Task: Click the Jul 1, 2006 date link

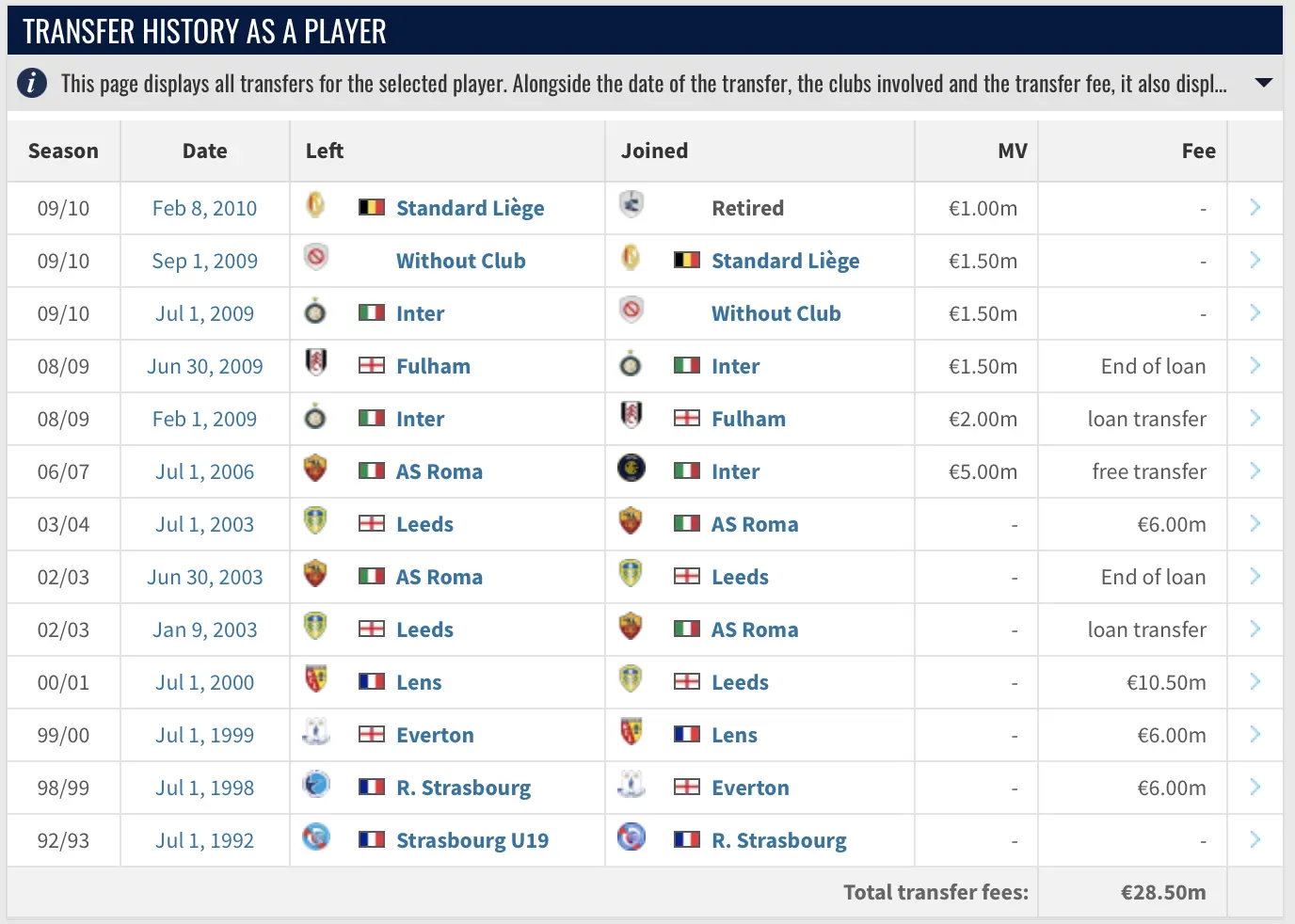Action: point(204,471)
